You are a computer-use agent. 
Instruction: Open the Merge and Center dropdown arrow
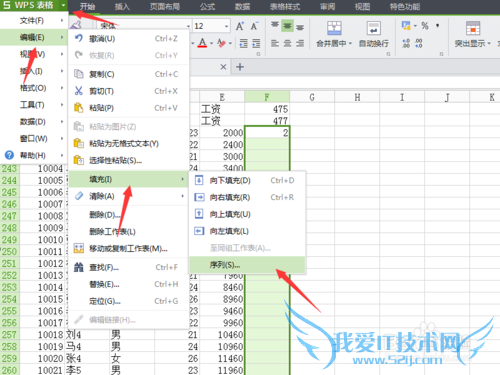350,44
